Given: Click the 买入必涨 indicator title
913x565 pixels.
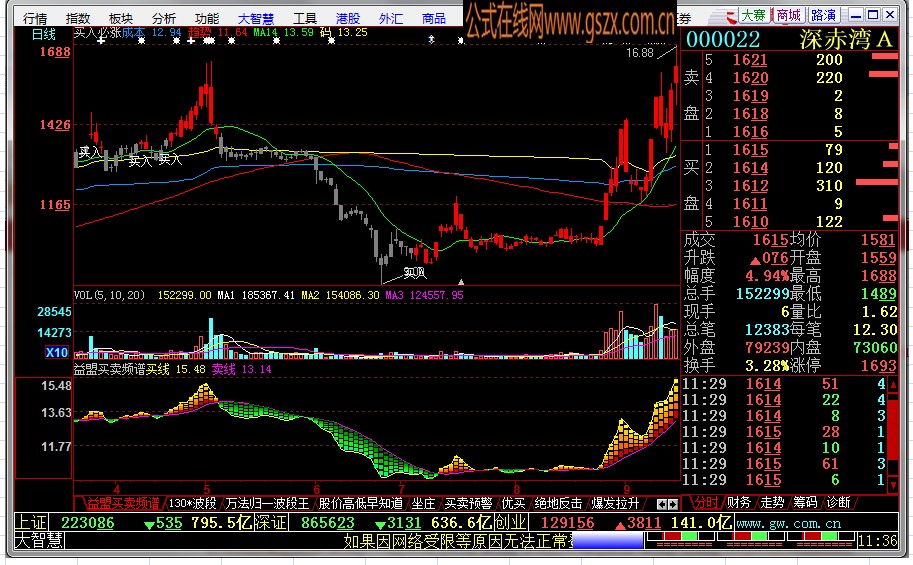Looking at the screenshot, I should (x=97, y=33).
